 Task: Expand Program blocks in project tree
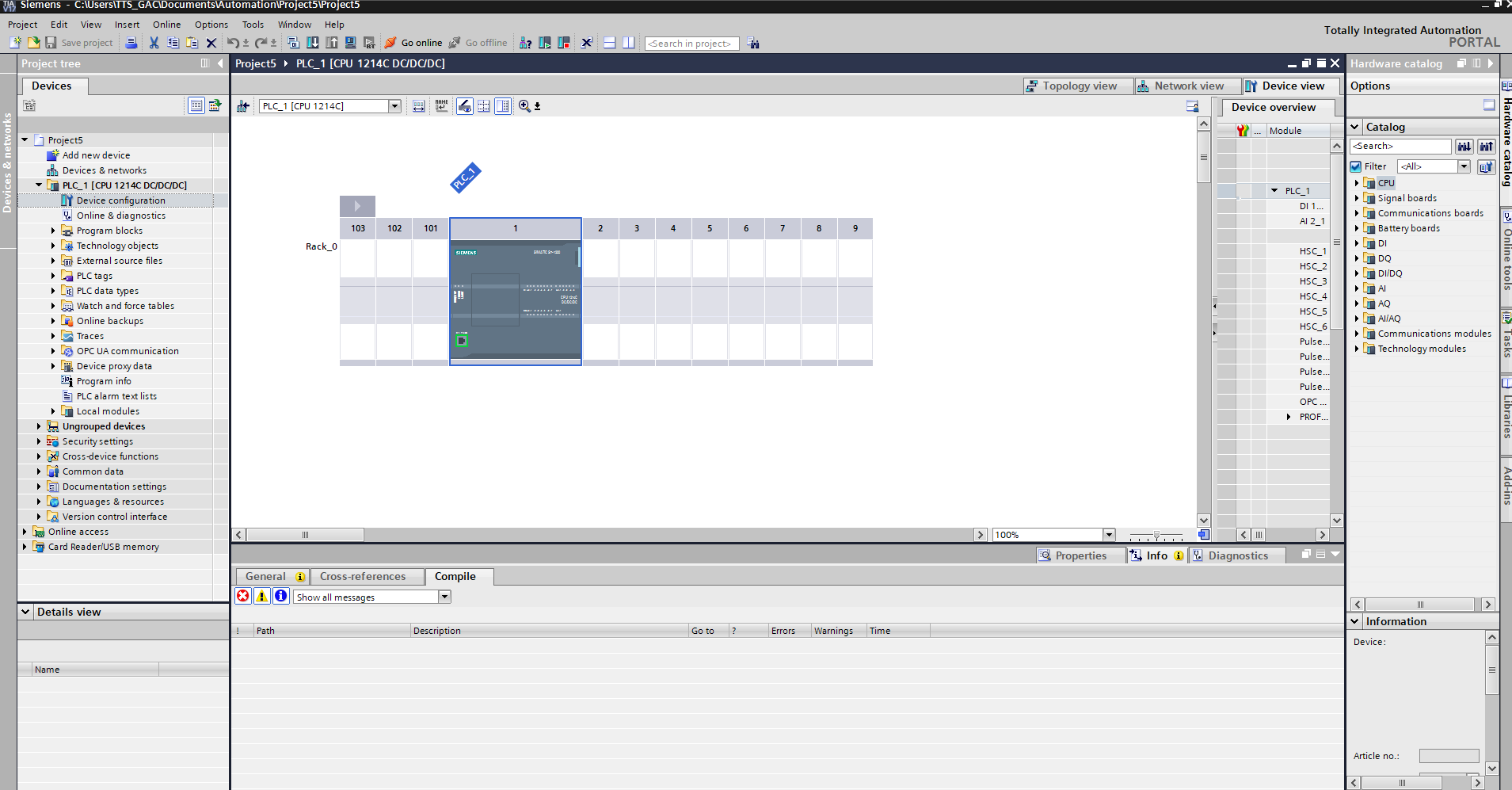point(53,231)
